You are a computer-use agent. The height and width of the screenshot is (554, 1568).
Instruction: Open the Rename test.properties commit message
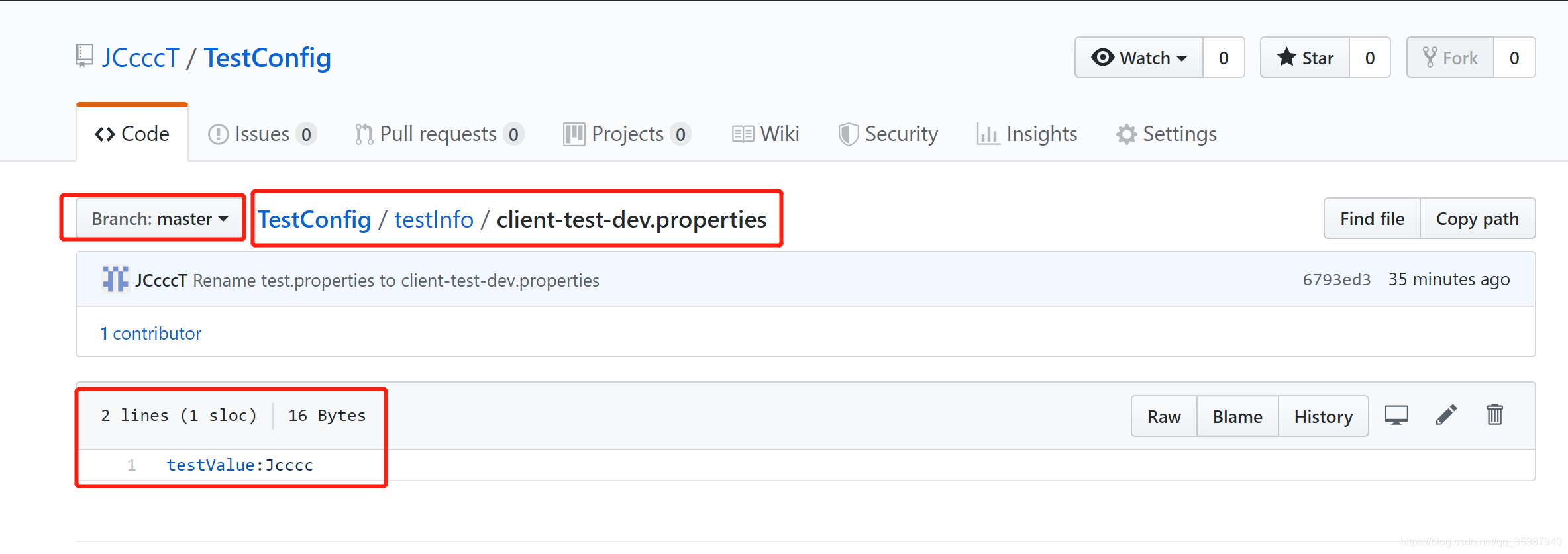[396, 280]
